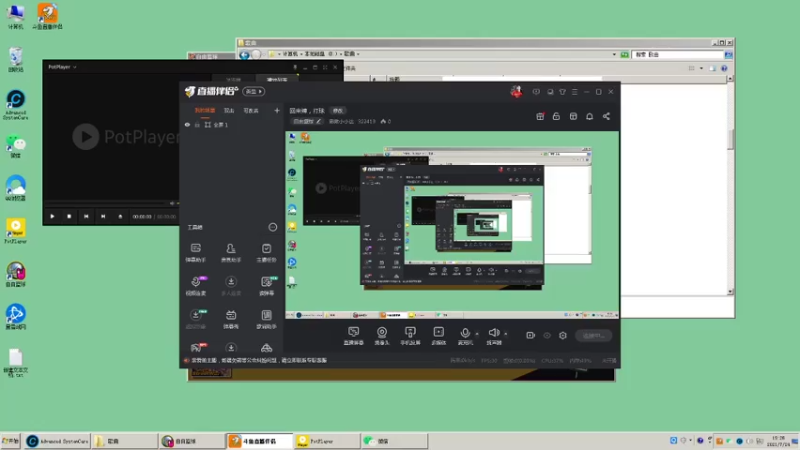800x450 pixels.
Task: Open the video co-stream tool with purple badge
Action: 196,286
